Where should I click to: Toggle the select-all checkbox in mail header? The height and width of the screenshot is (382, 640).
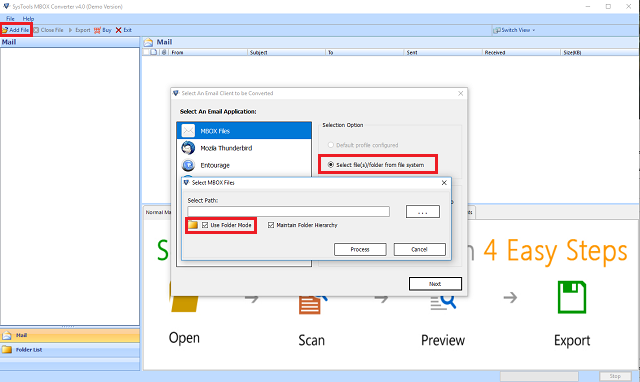point(146,52)
